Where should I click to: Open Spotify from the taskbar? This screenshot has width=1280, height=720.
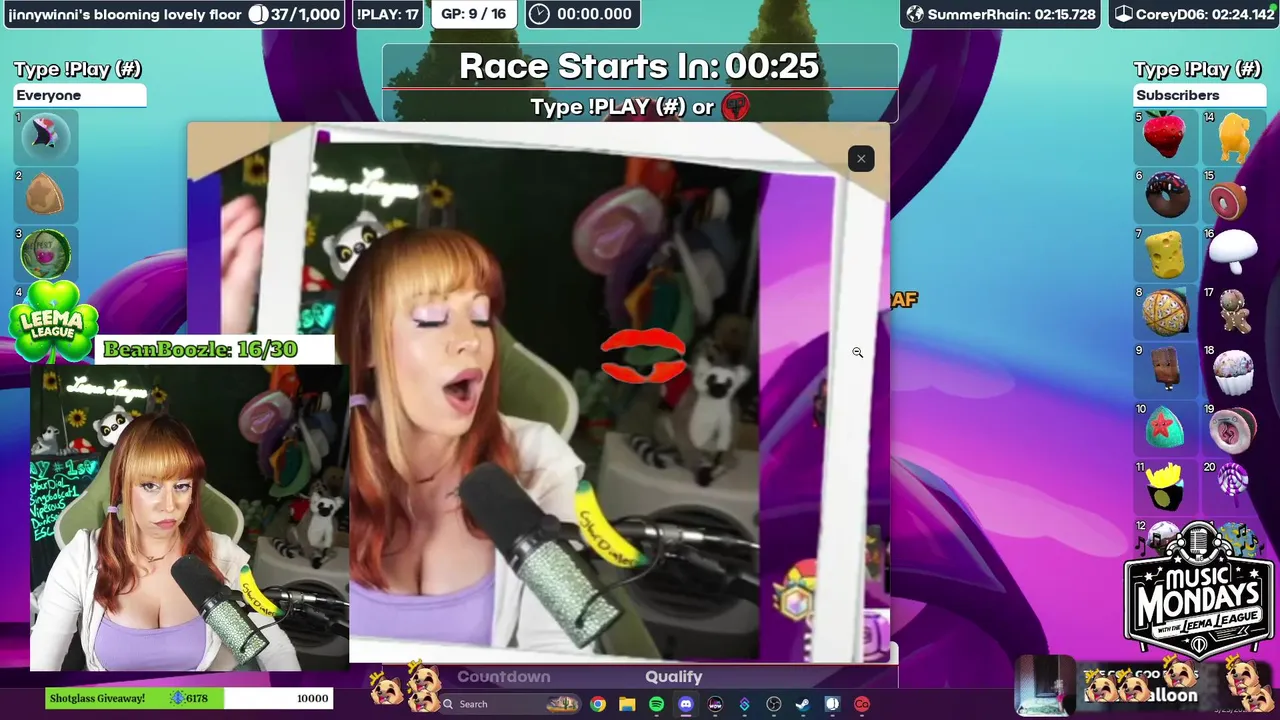(x=656, y=704)
